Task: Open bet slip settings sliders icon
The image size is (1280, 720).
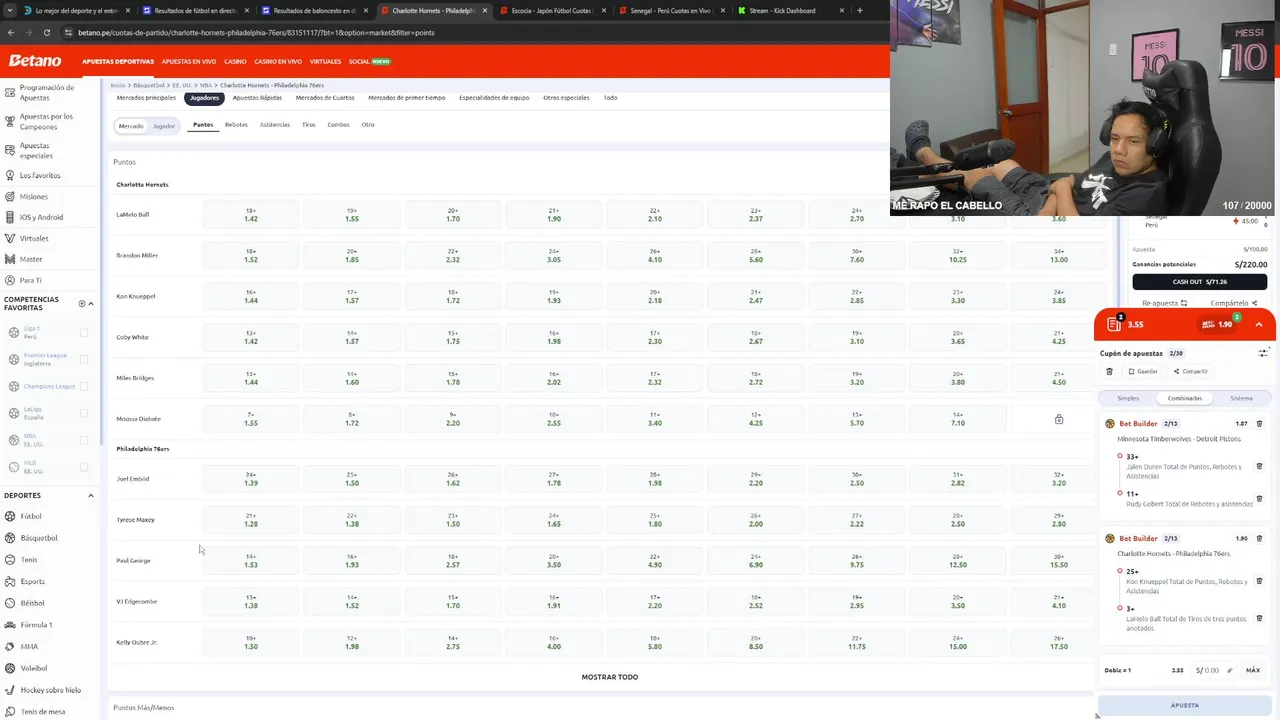Action: click(x=1263, y=353)
